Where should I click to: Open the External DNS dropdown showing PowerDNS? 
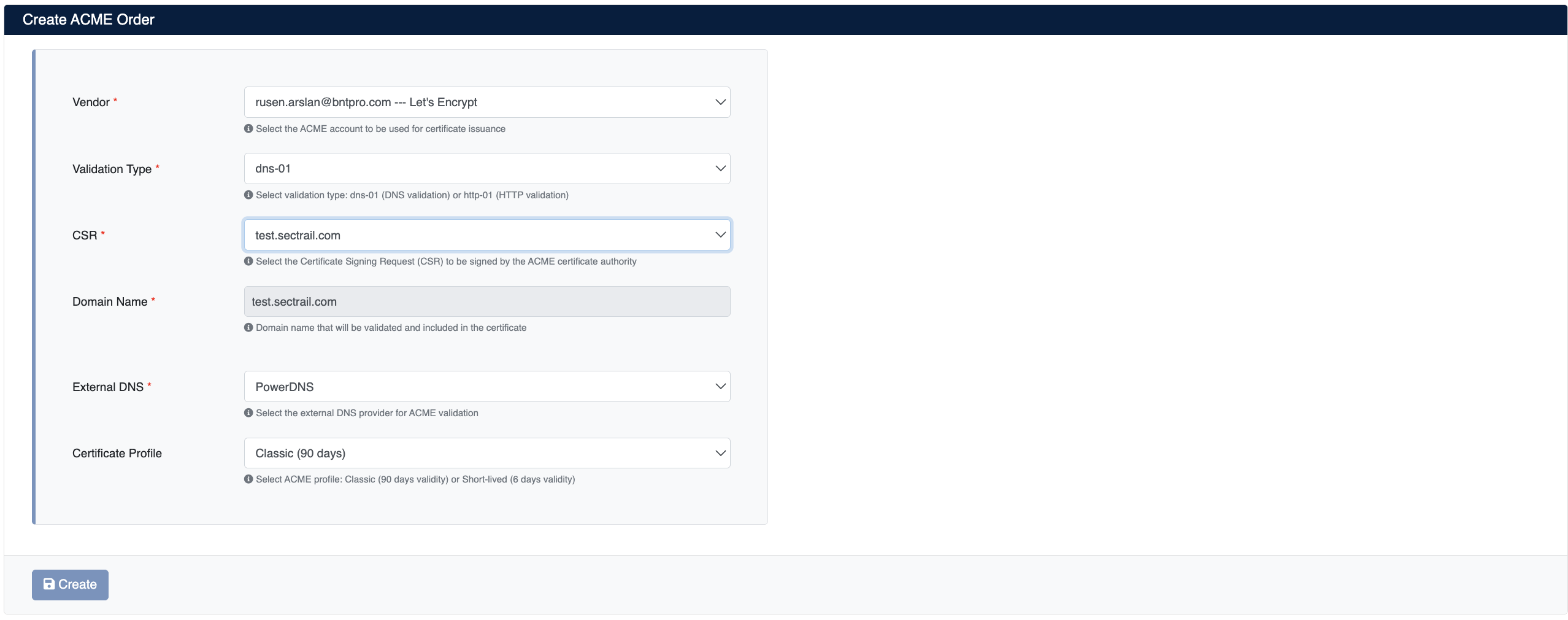[x=487, y=387]
